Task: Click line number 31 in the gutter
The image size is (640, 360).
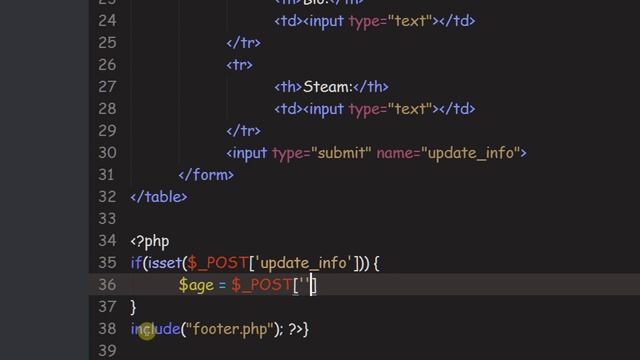Action: (107, 175)
